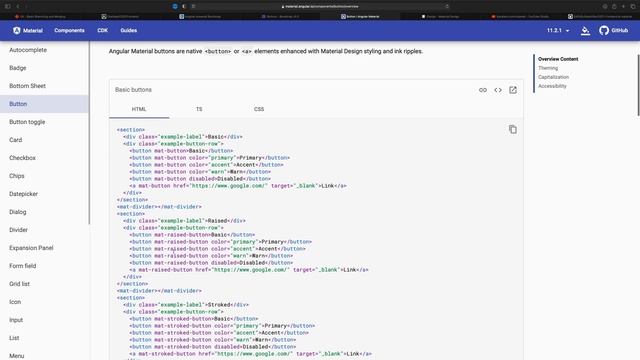The width and height of the screenshot is (640, 360).
Task: Open the Guides menu
Action: [129, 30]
